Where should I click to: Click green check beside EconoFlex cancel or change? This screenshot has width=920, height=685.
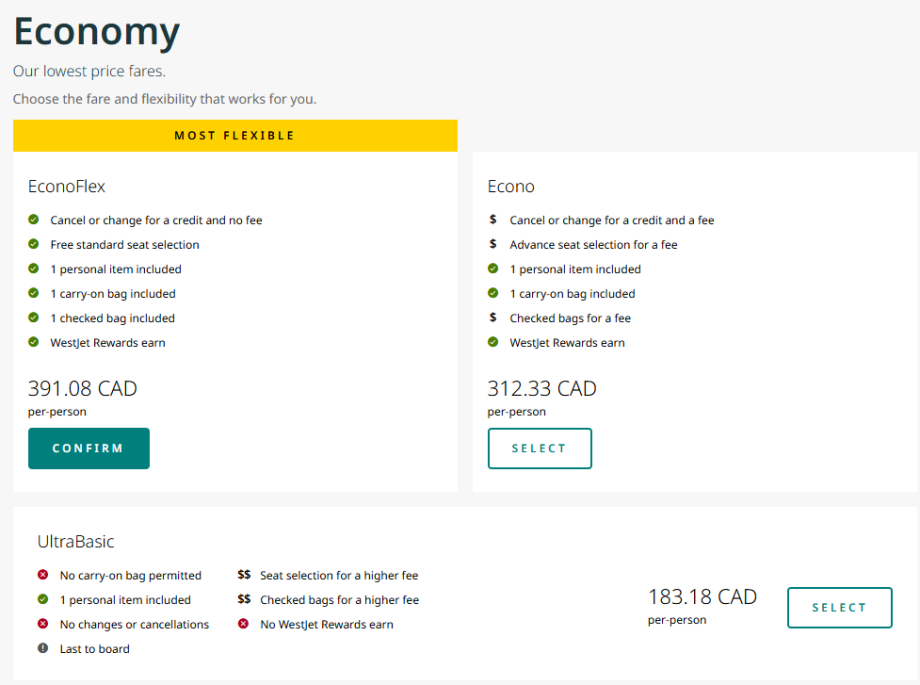(34, 220)
